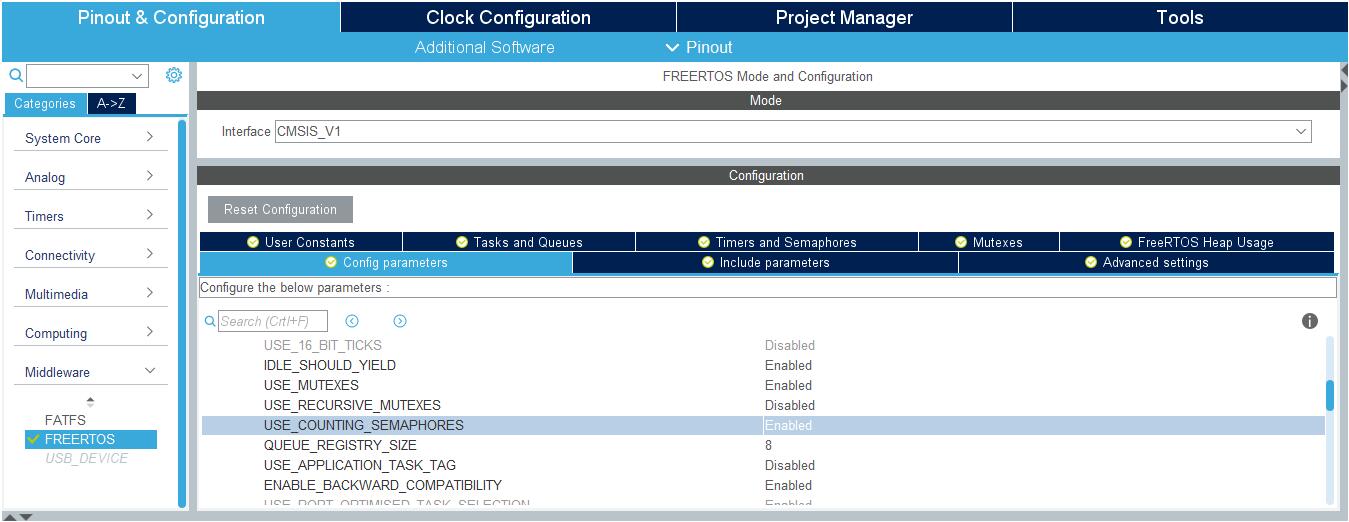Open the FreeRTOS Heap Usage tab

coord(1197,242)
